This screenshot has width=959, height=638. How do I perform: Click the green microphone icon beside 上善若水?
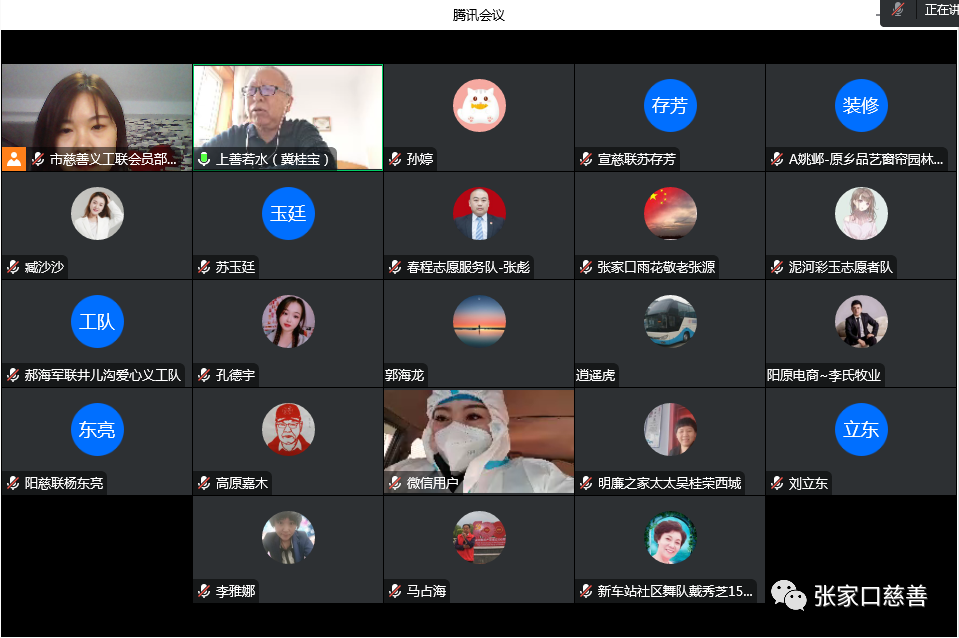click(x=205, y=159)
